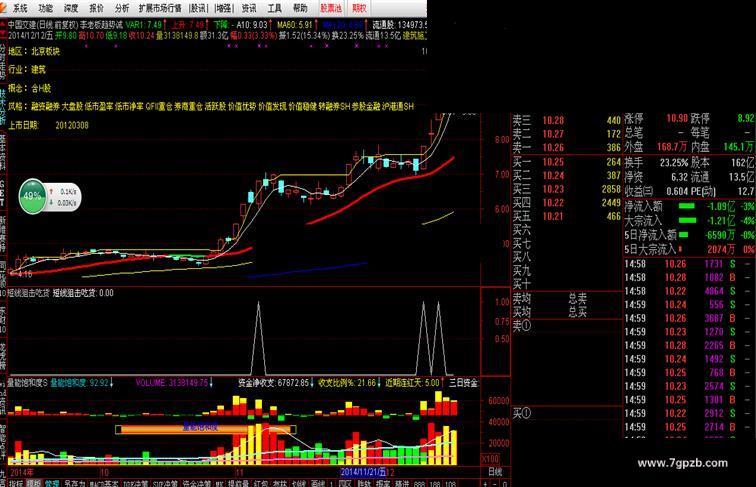
Task: Click the 行业 建筑 industry label
Action: [x=27, y=69]
